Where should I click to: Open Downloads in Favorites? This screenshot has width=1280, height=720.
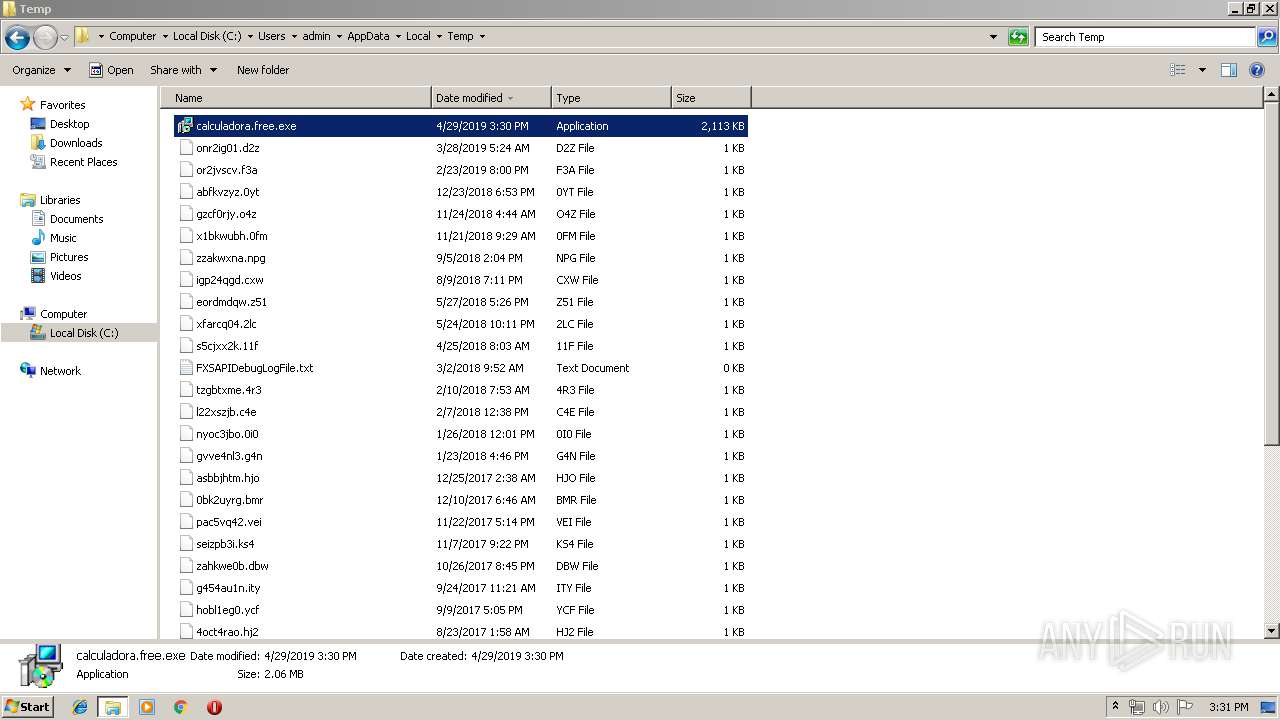[x=76, y=143]
